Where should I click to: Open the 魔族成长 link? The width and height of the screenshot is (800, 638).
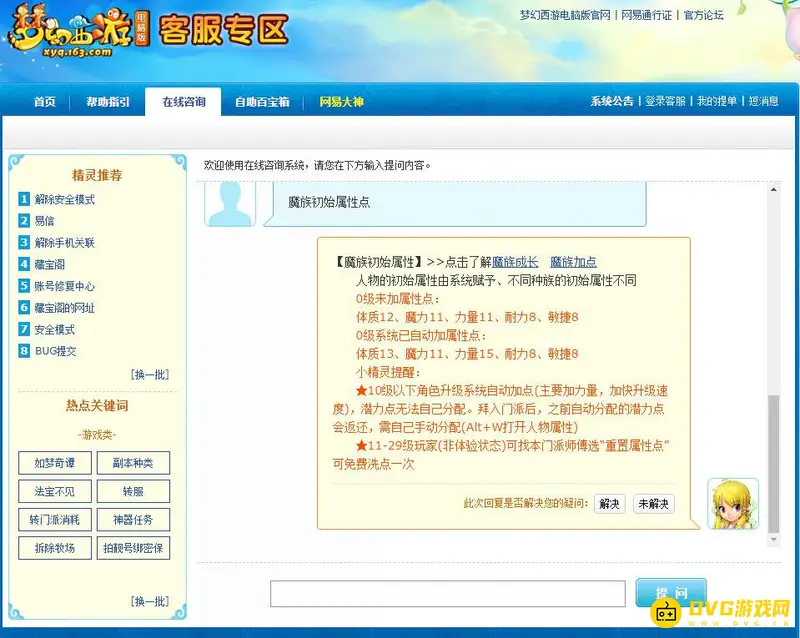point(515,262)
